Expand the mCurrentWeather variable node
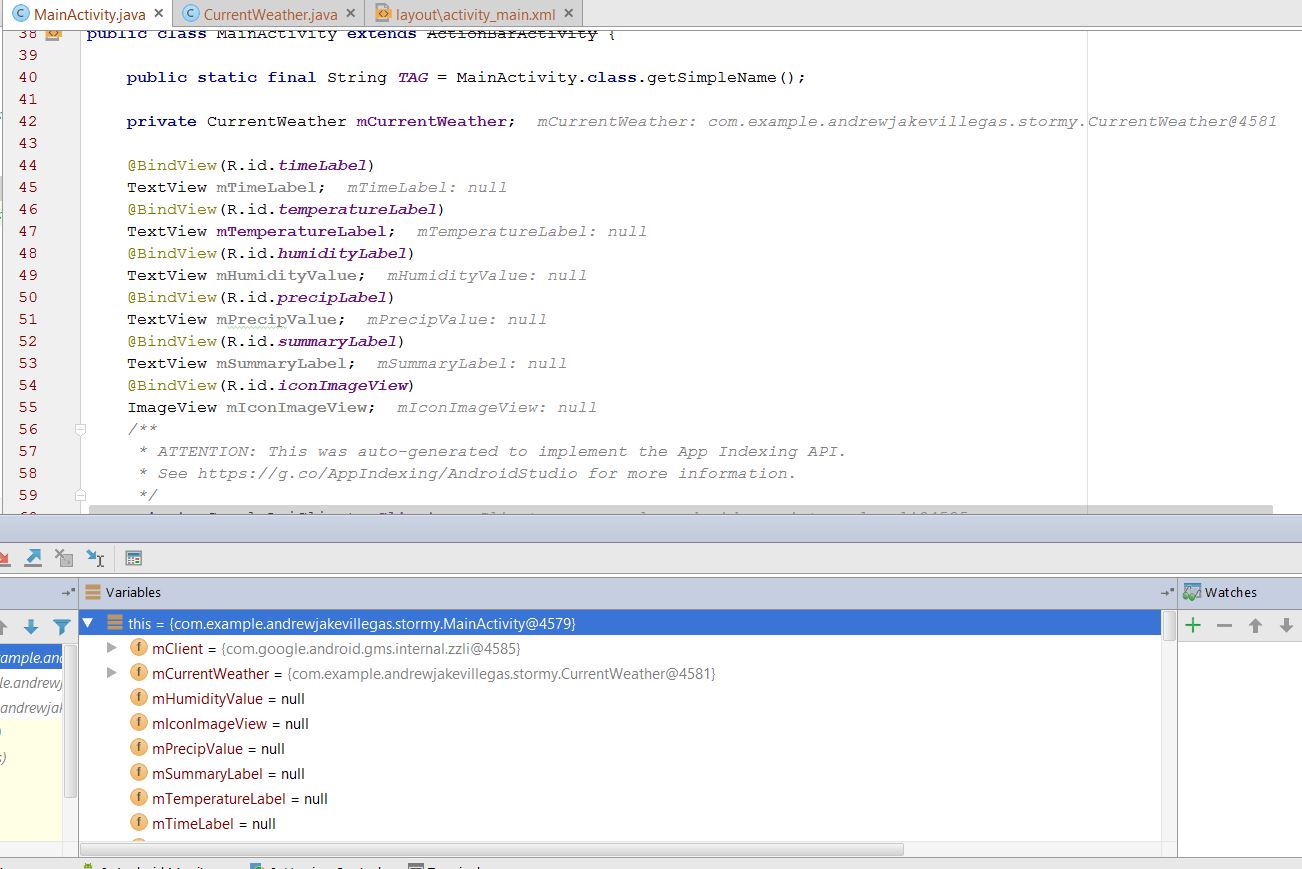Viewport: 1302px width, 869px height. (x=112, y=673)
